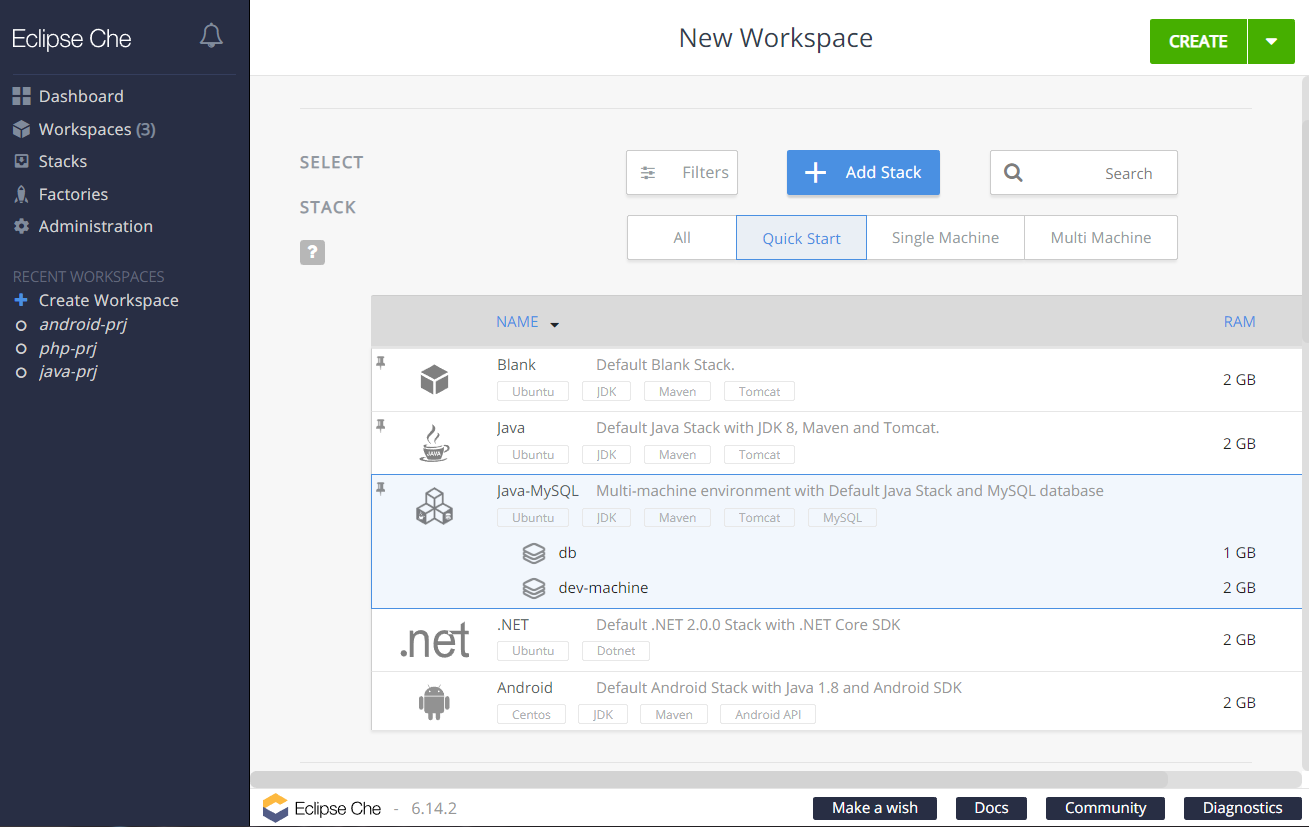Click the Android robot icon
This screenshot has height=827, width=1309.
click(434, 702)
